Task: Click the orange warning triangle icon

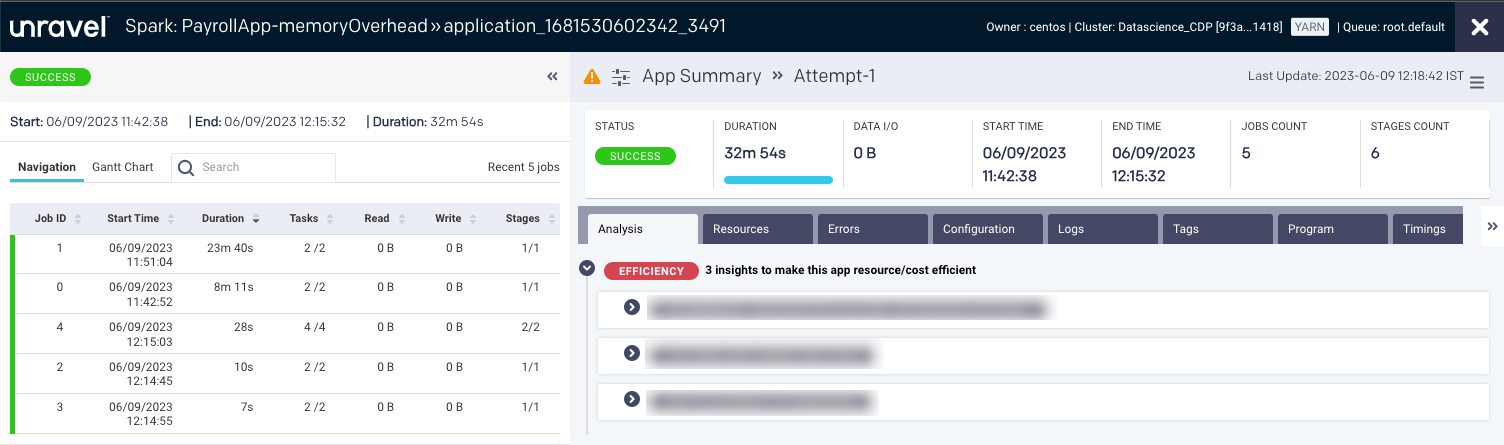Action: click(592, 77)
